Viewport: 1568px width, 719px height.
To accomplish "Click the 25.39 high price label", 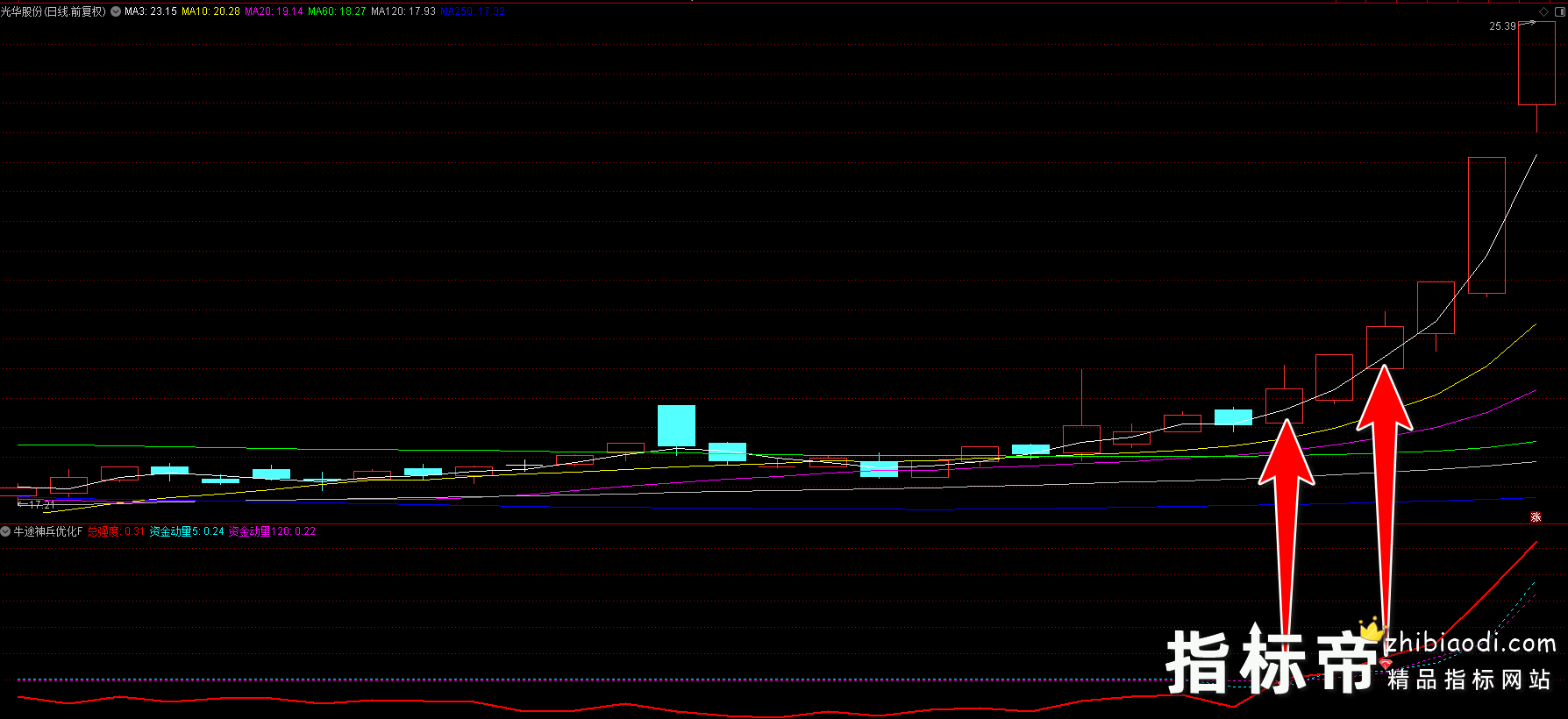I will click(x=1502, y=26).
